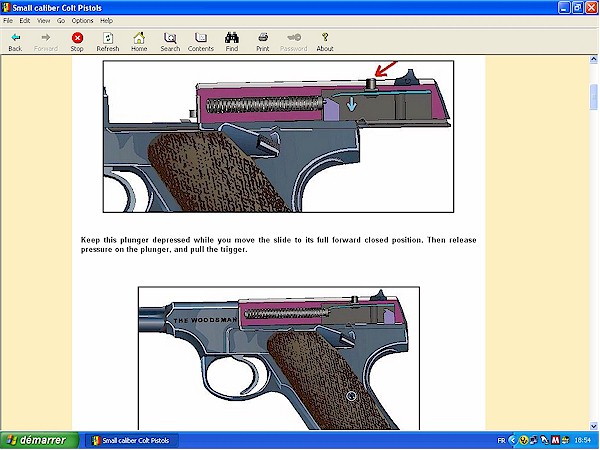Open the Go menu
The width and height of the screenshot is (600, 450).
tap(61, 21)
